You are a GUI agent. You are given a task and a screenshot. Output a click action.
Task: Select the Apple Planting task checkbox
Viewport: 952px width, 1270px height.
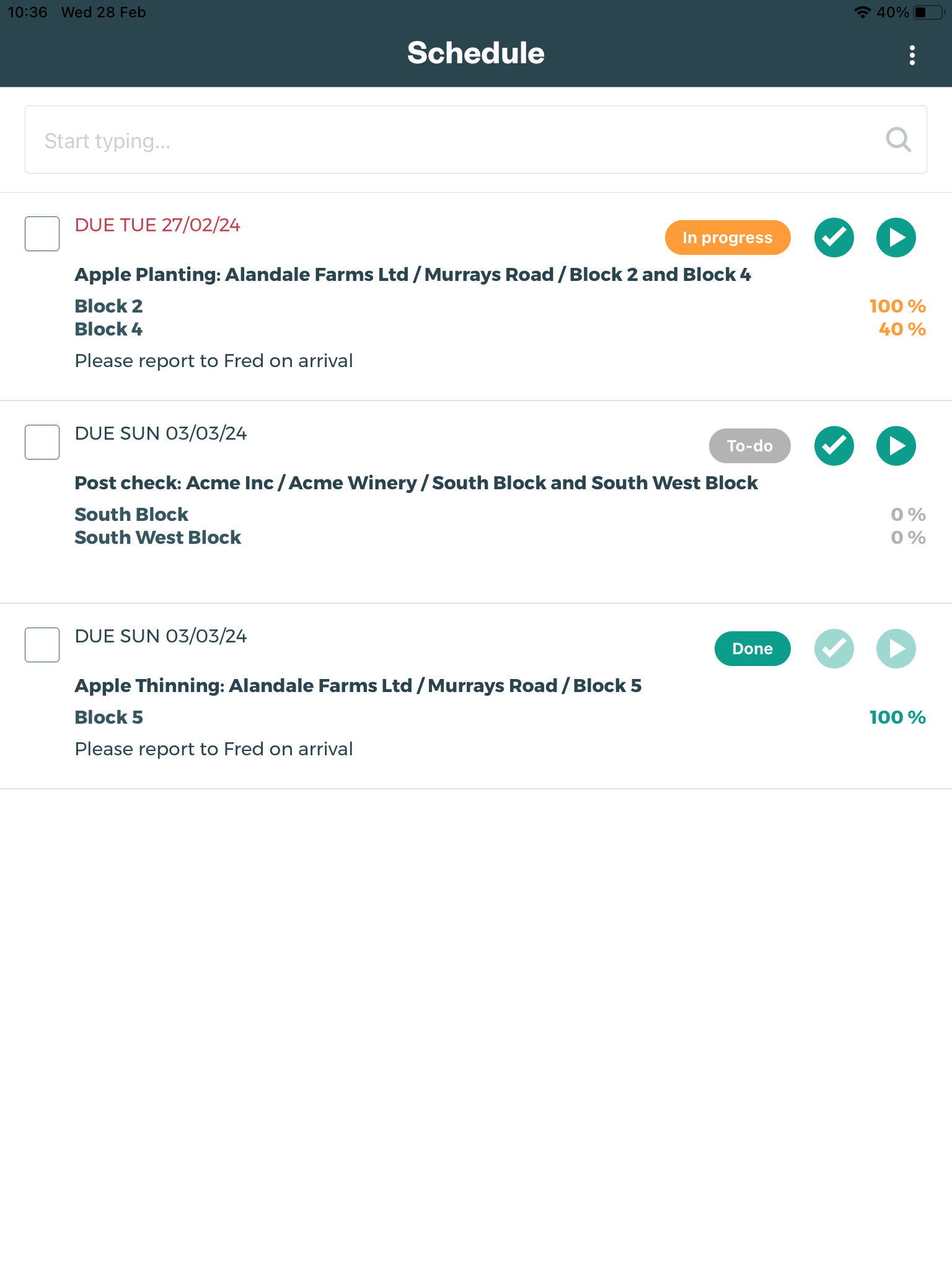(42, 234)
